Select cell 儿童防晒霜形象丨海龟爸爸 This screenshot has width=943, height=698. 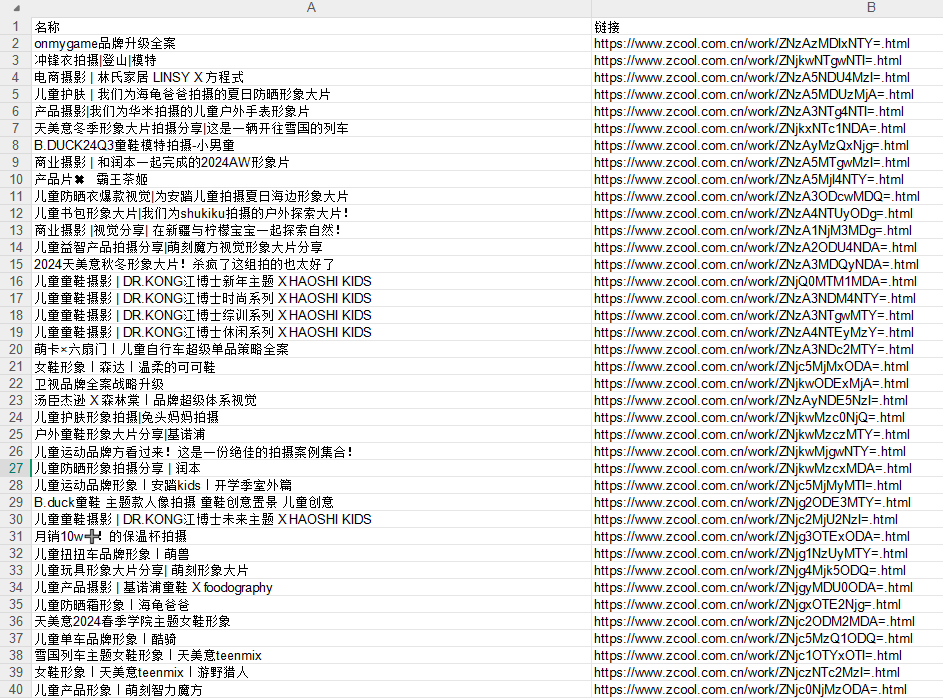(x=311, y=604)
